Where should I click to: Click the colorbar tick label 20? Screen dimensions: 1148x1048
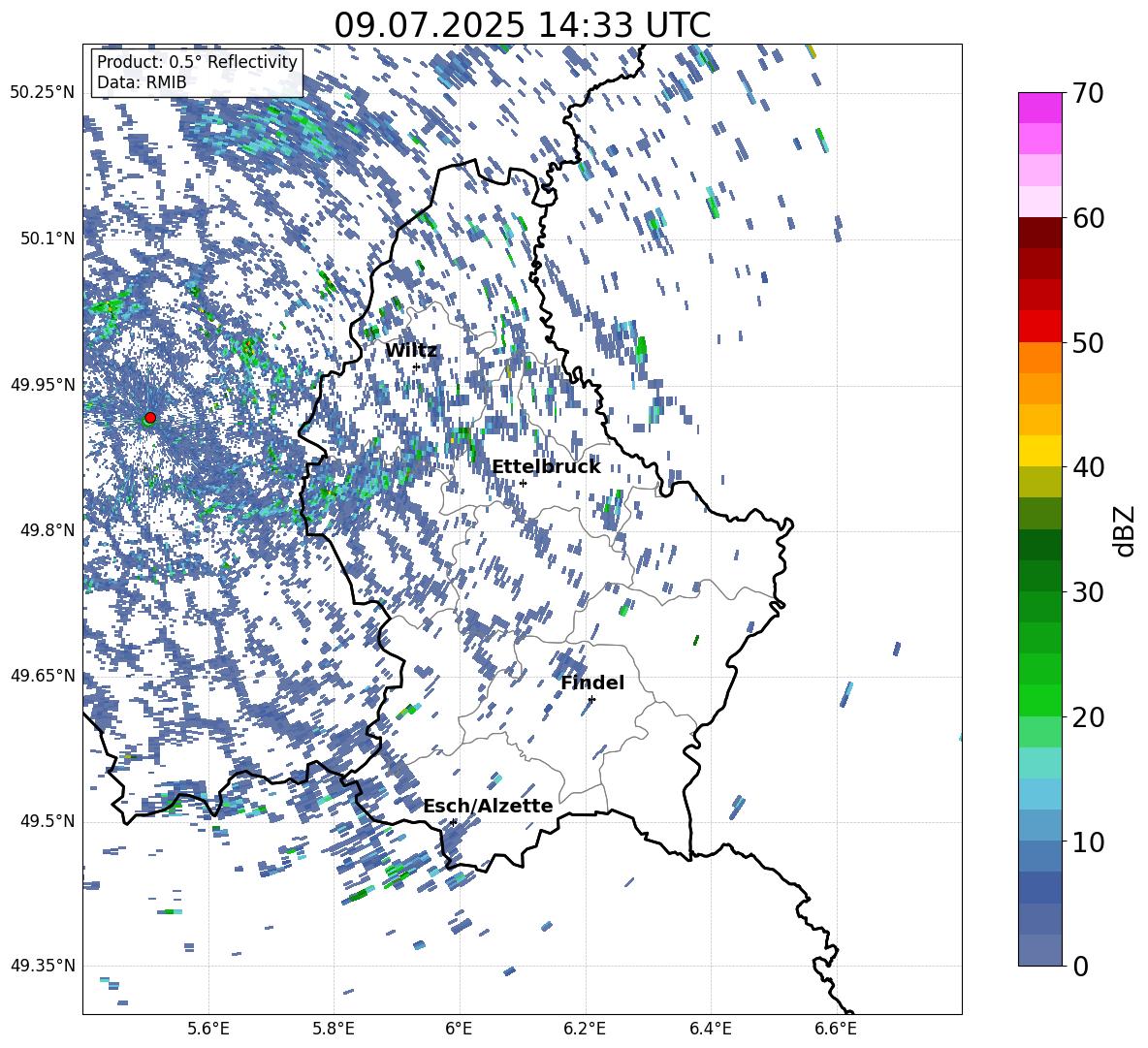(1088, 717)
